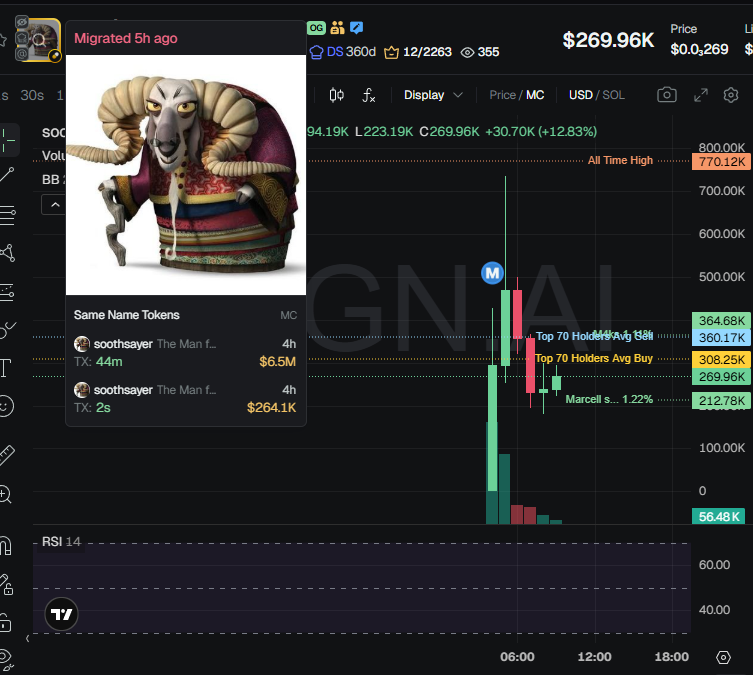Screen dimensions: 753x675
Task: Click the hide-token eye icon beside avatar
Action: click(x=22, y=22)
